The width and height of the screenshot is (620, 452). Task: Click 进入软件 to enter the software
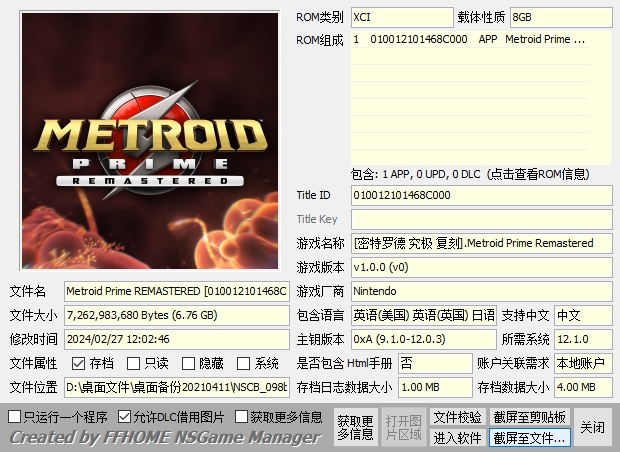[x=457, y=438]
